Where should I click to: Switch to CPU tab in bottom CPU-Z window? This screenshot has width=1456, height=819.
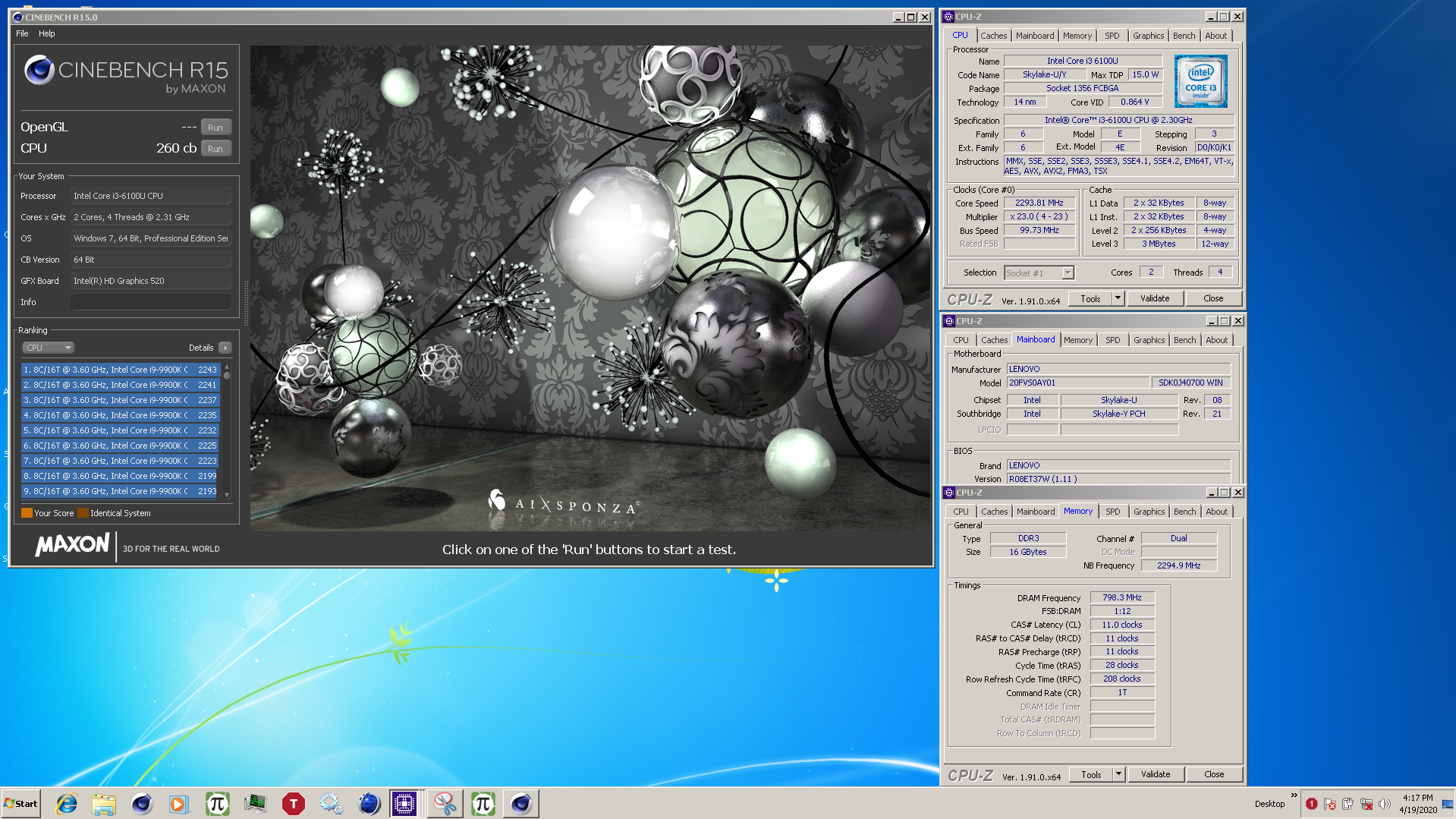pyautogui.click(x=961, y=512)
